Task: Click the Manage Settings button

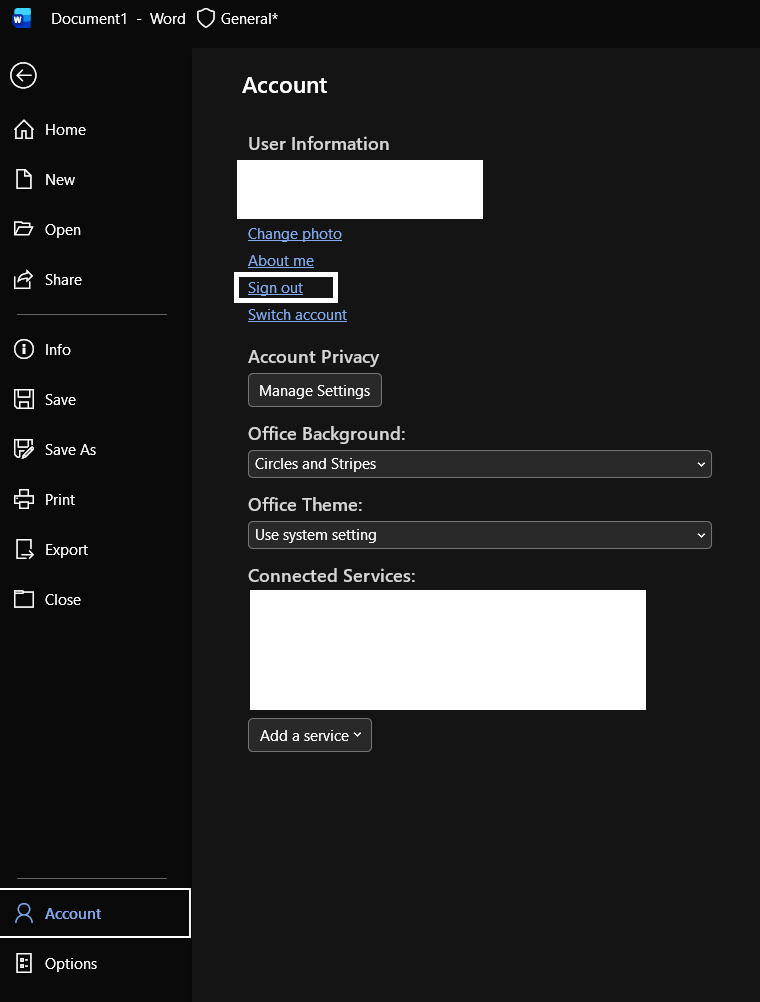Action: 314,390
